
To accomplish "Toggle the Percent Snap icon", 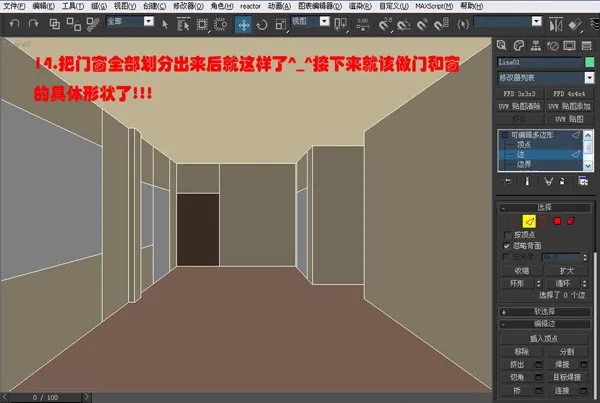I will point(422,25).
